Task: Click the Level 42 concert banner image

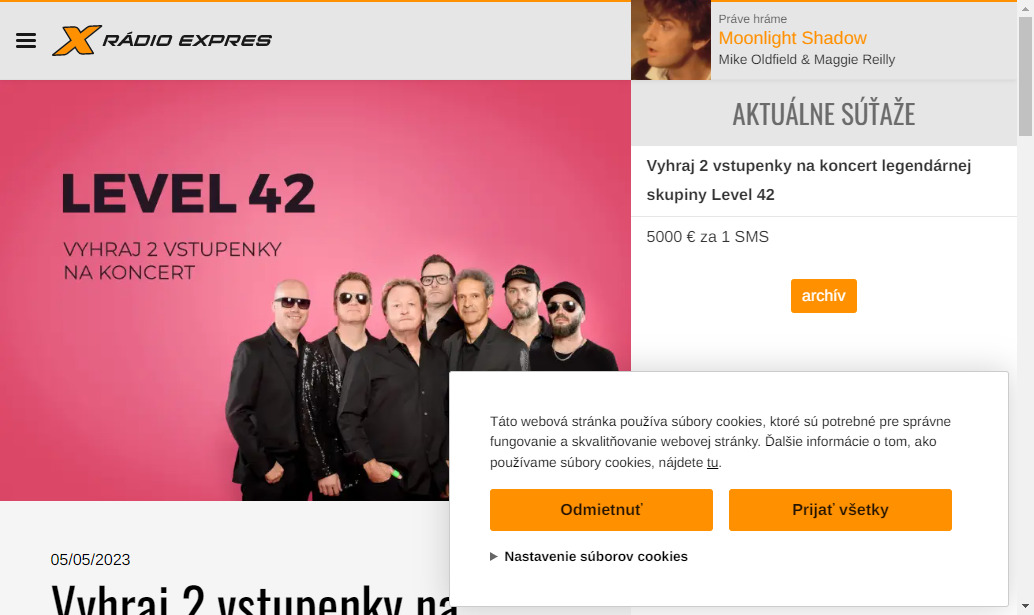Action: [x=315, y=290]
